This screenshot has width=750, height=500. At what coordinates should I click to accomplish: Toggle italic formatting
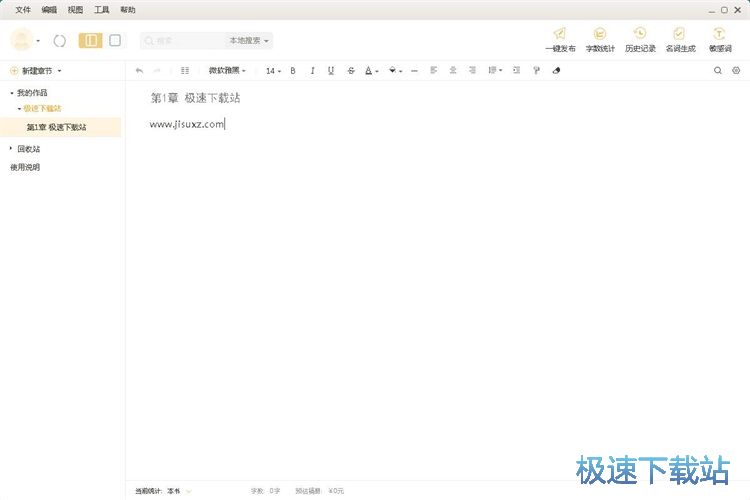point(312,71)
